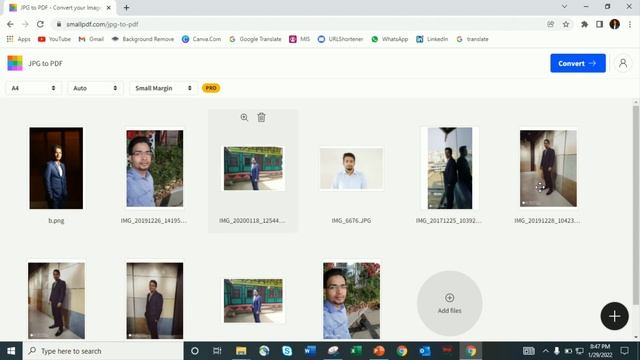Screen dimensions: 640x360
Task: Open the Canva.Com bookmark
Action: (x=202, y=39)
